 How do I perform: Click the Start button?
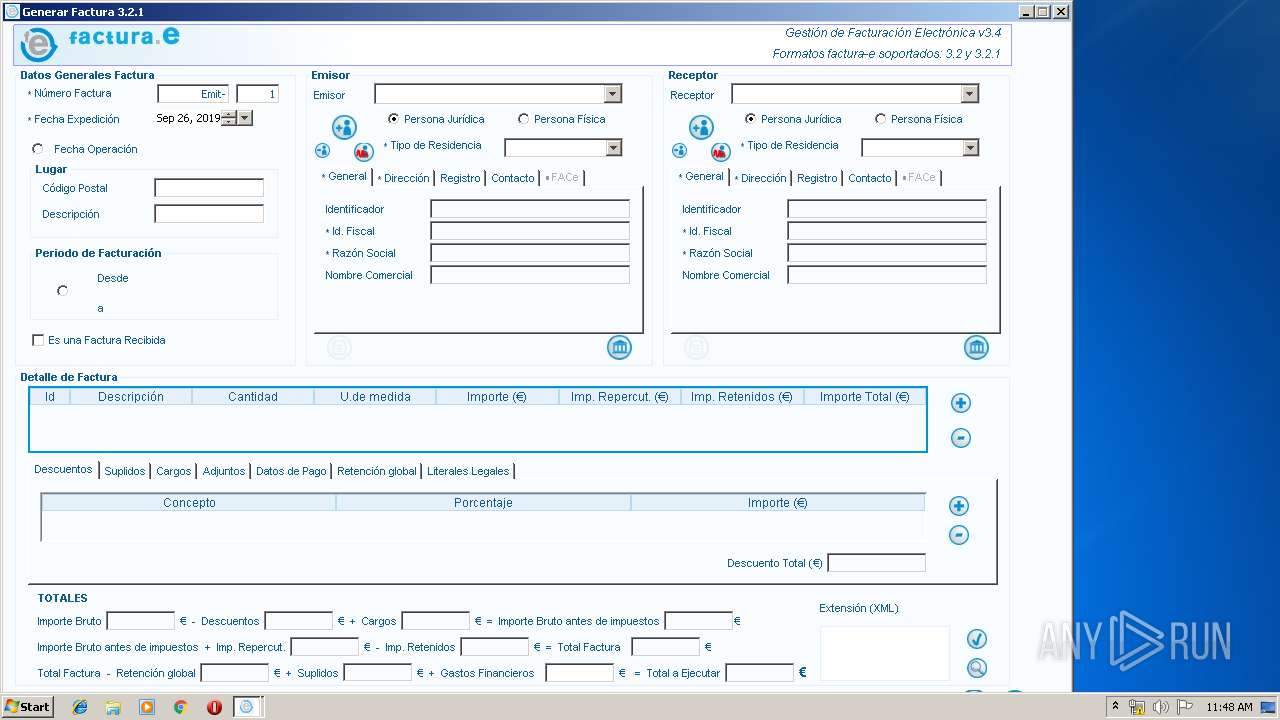(x=28, y=707)
